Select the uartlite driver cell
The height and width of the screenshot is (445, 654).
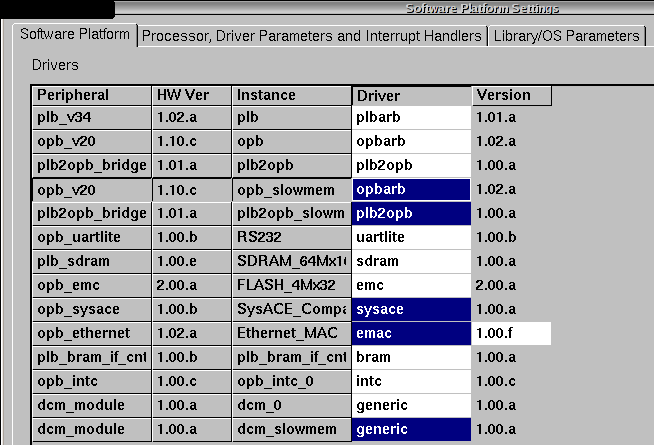(411, 237)
